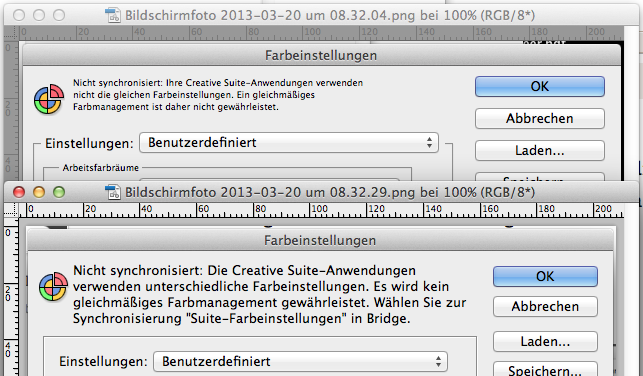Click Abbrechen in the lower Farbeinstellungen dialog
The width and height of the screenshot is (643, 376).
pyautogui.click(x=545, y=306)
